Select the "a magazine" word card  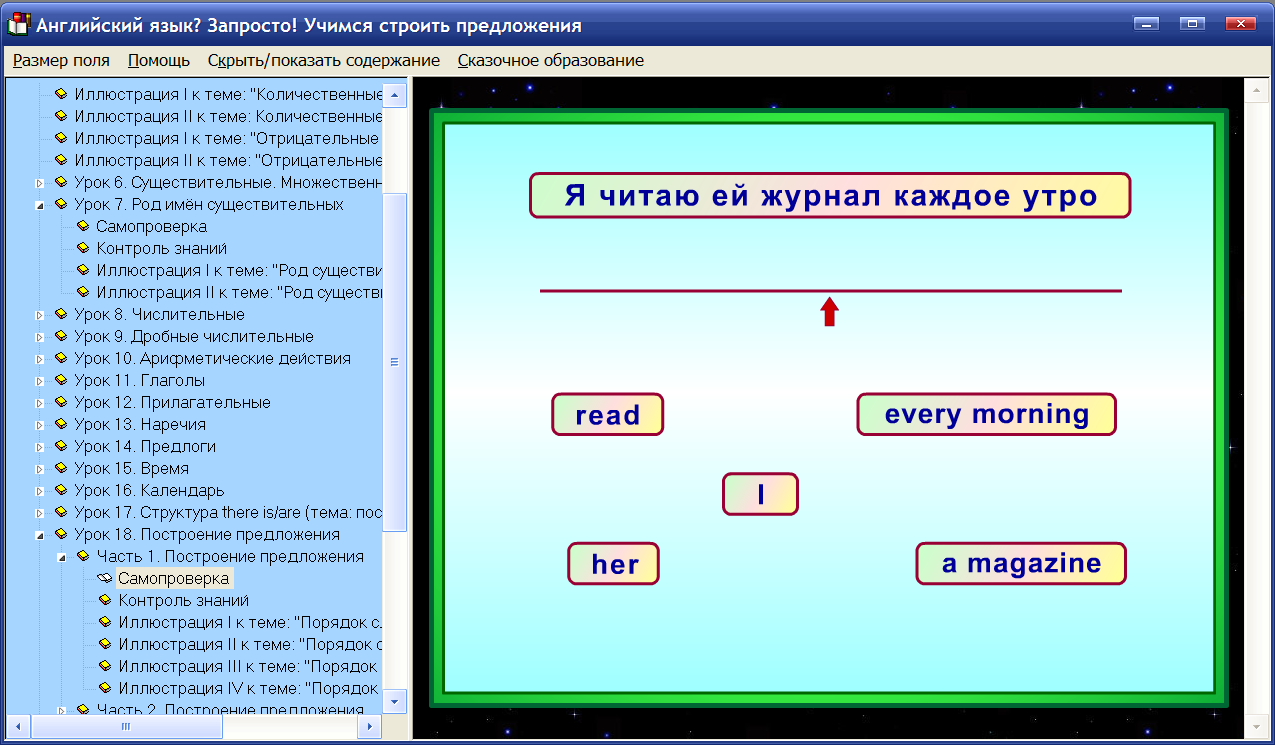tap(1020, 563)
